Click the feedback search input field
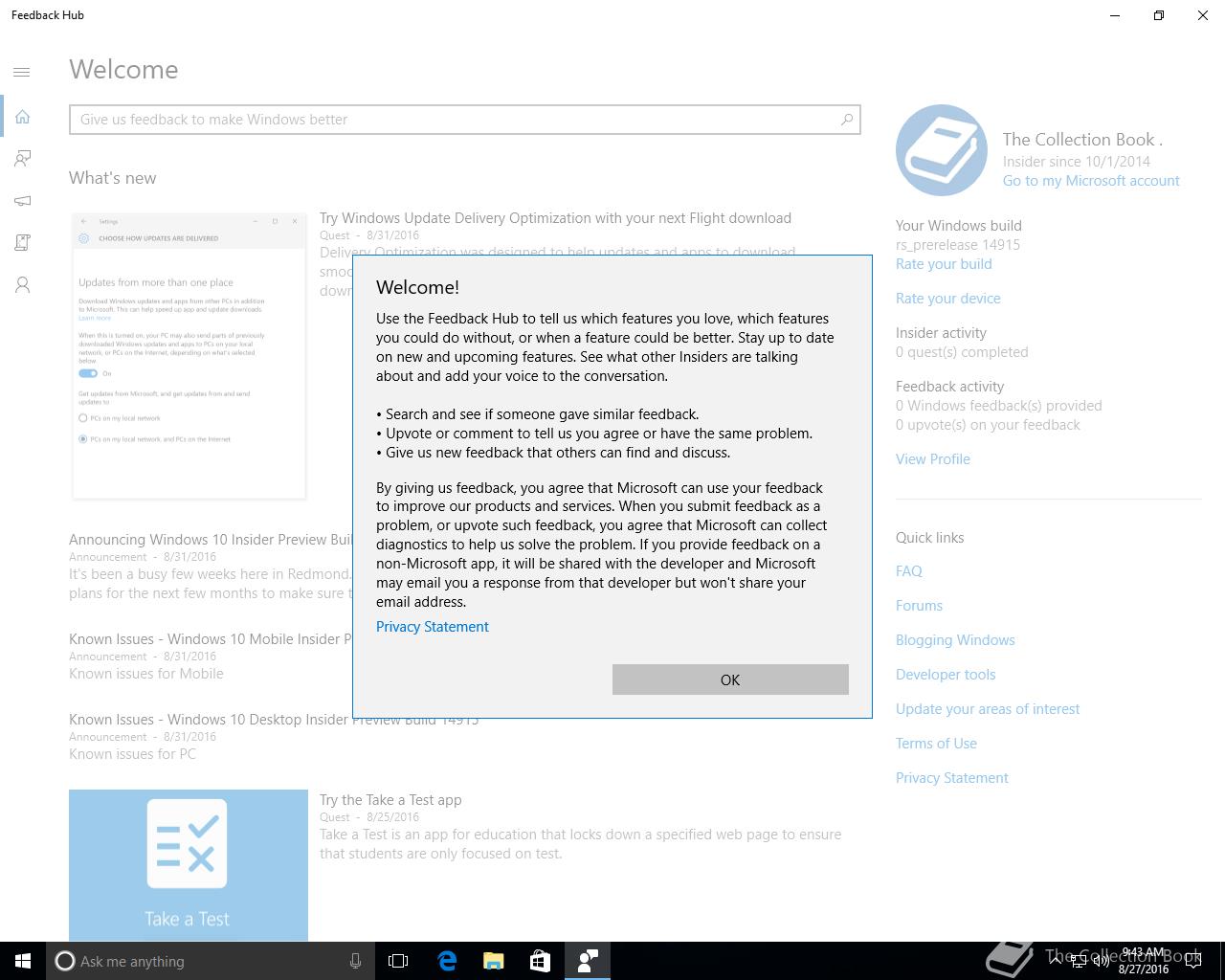Screen dimensions: 1225x980 coord(465,120)
